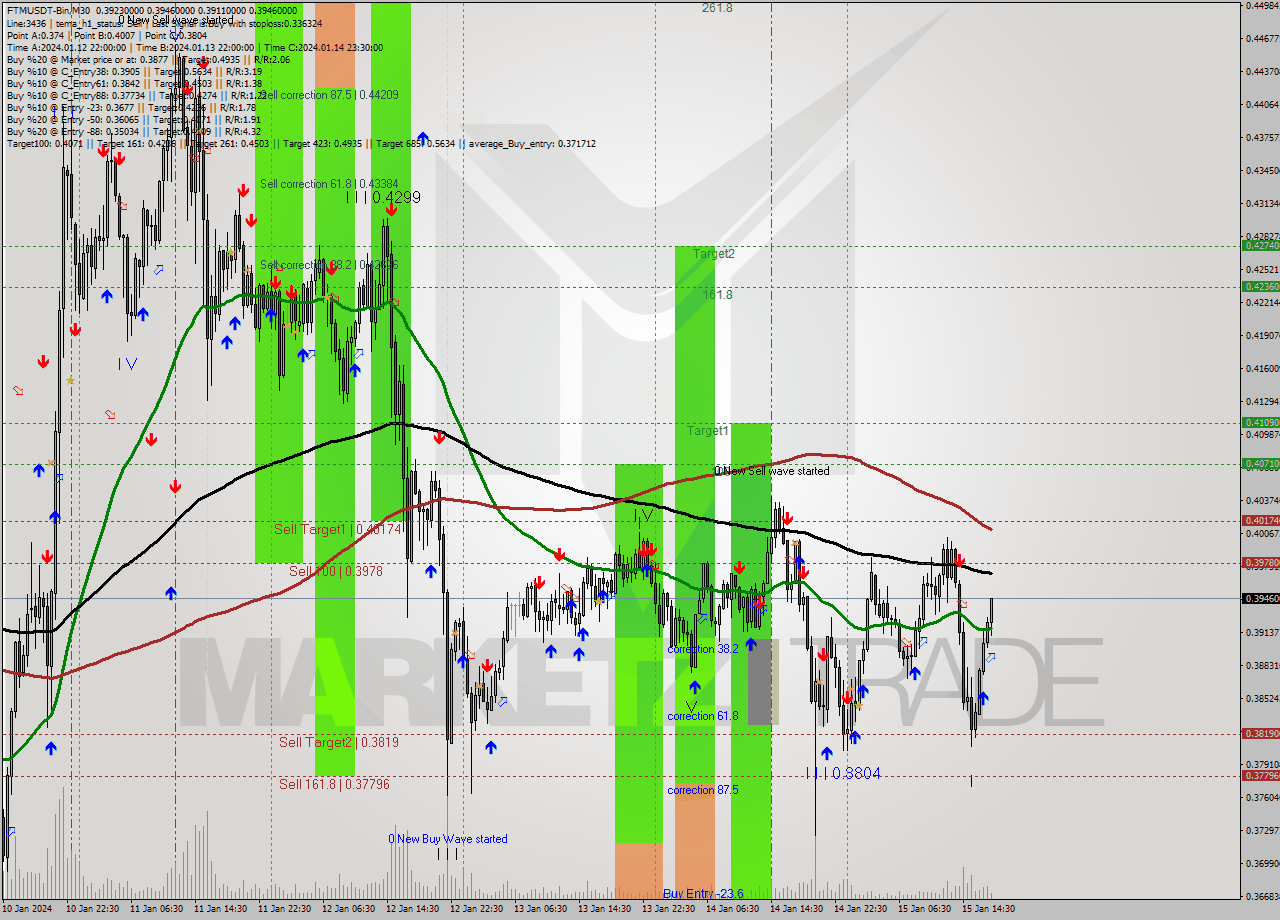Viewport: 1280px width, 920px height.
Task: Click the 'I I I 0.3804' wave label
Action: (843, 773)
